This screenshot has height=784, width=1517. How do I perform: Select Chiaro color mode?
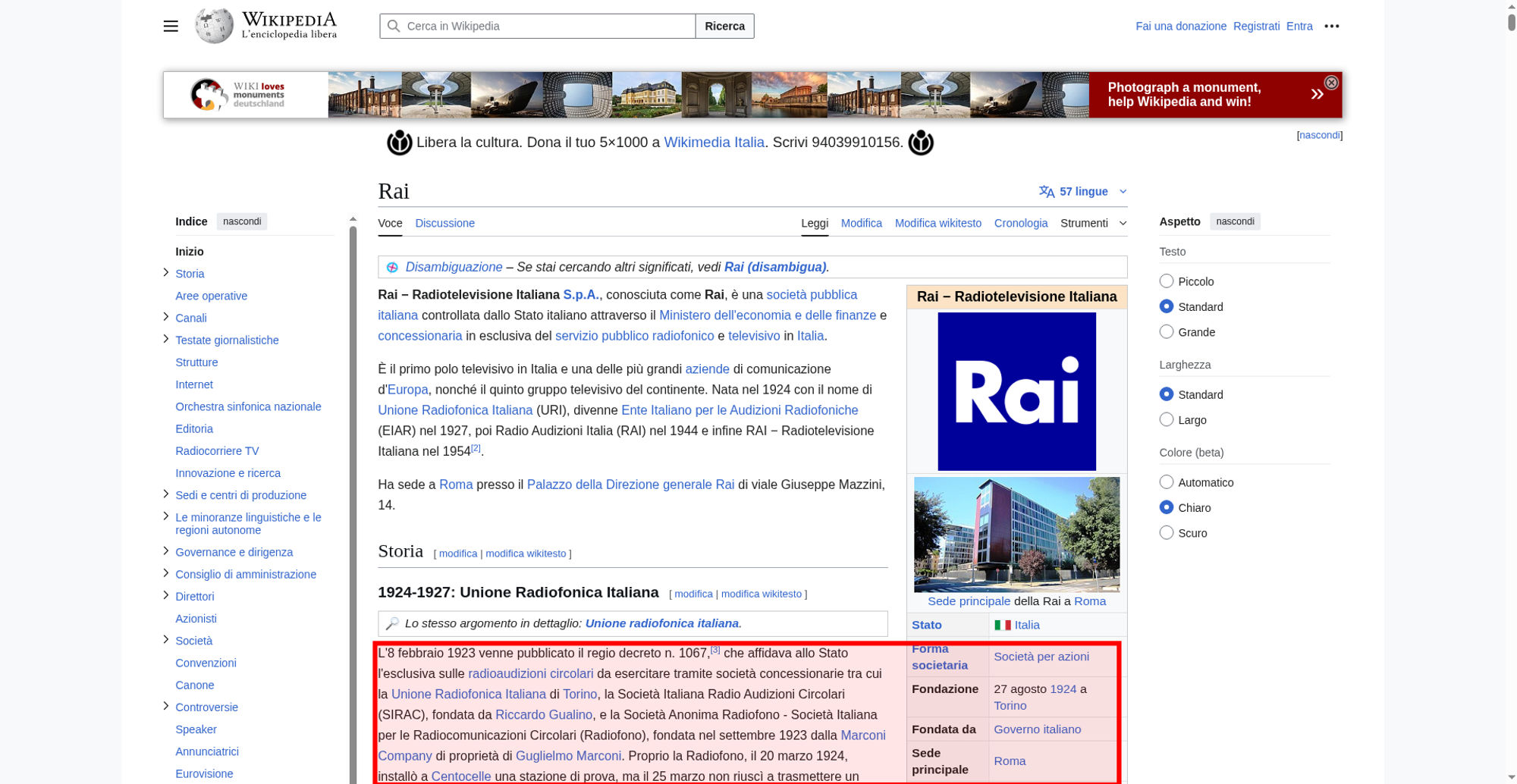coord(1167,507)
